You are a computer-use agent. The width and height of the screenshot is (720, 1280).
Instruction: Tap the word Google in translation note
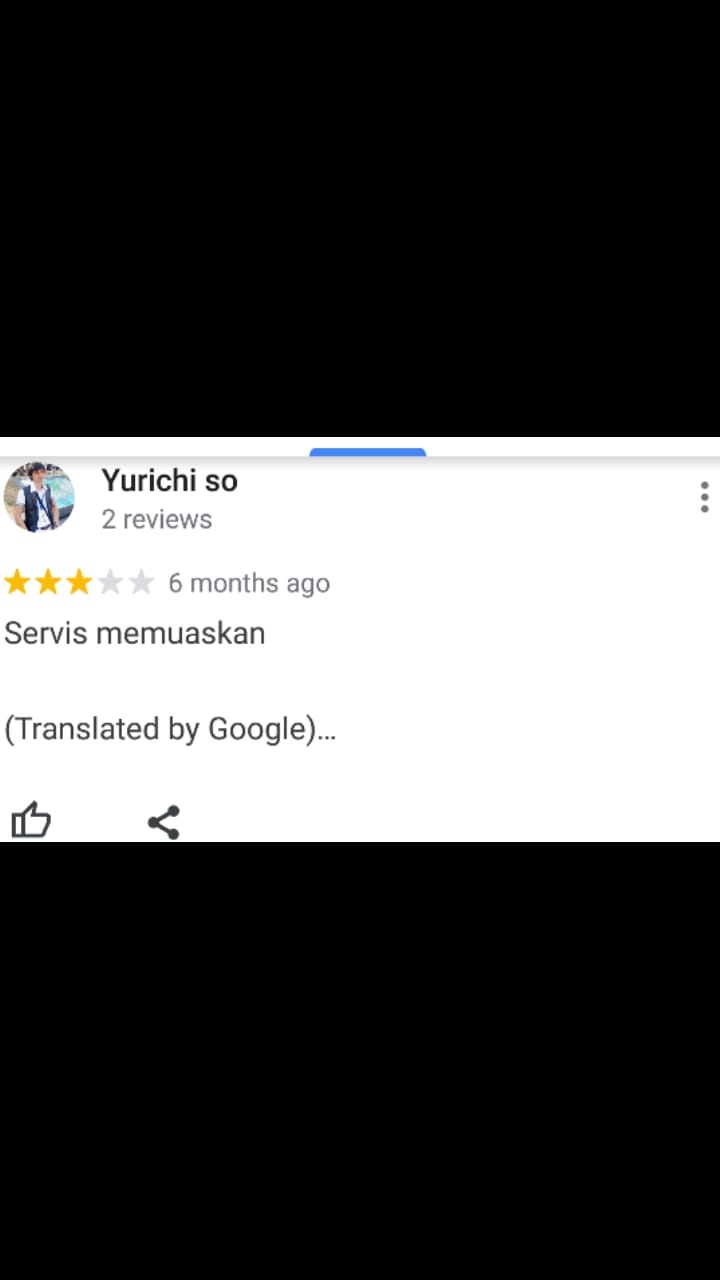[256, 729]
